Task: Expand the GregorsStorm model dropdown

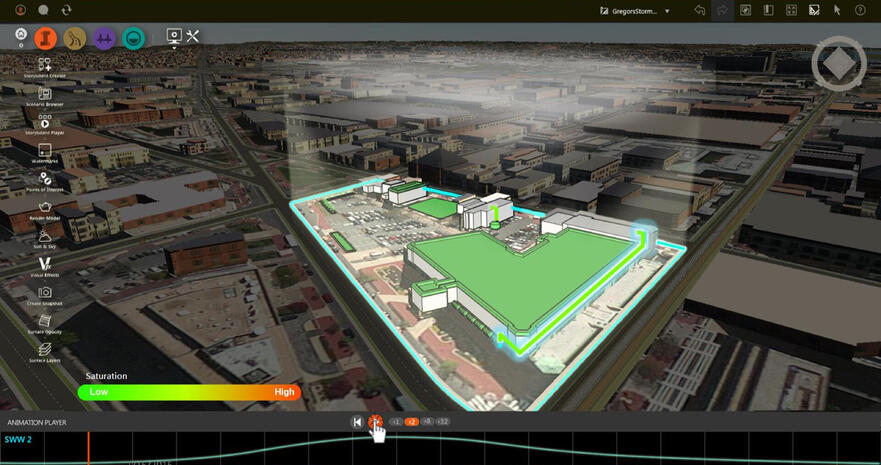Action: pos(667,12)
